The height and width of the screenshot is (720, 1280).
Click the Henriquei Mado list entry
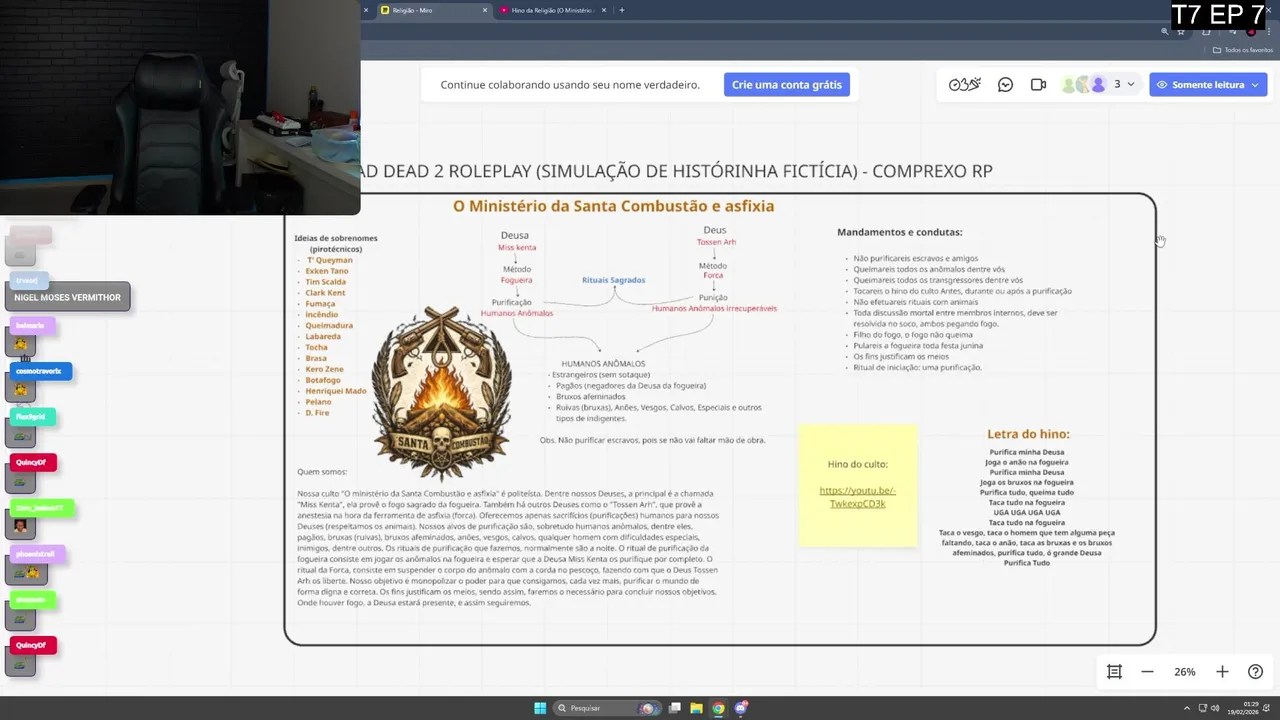336,391
